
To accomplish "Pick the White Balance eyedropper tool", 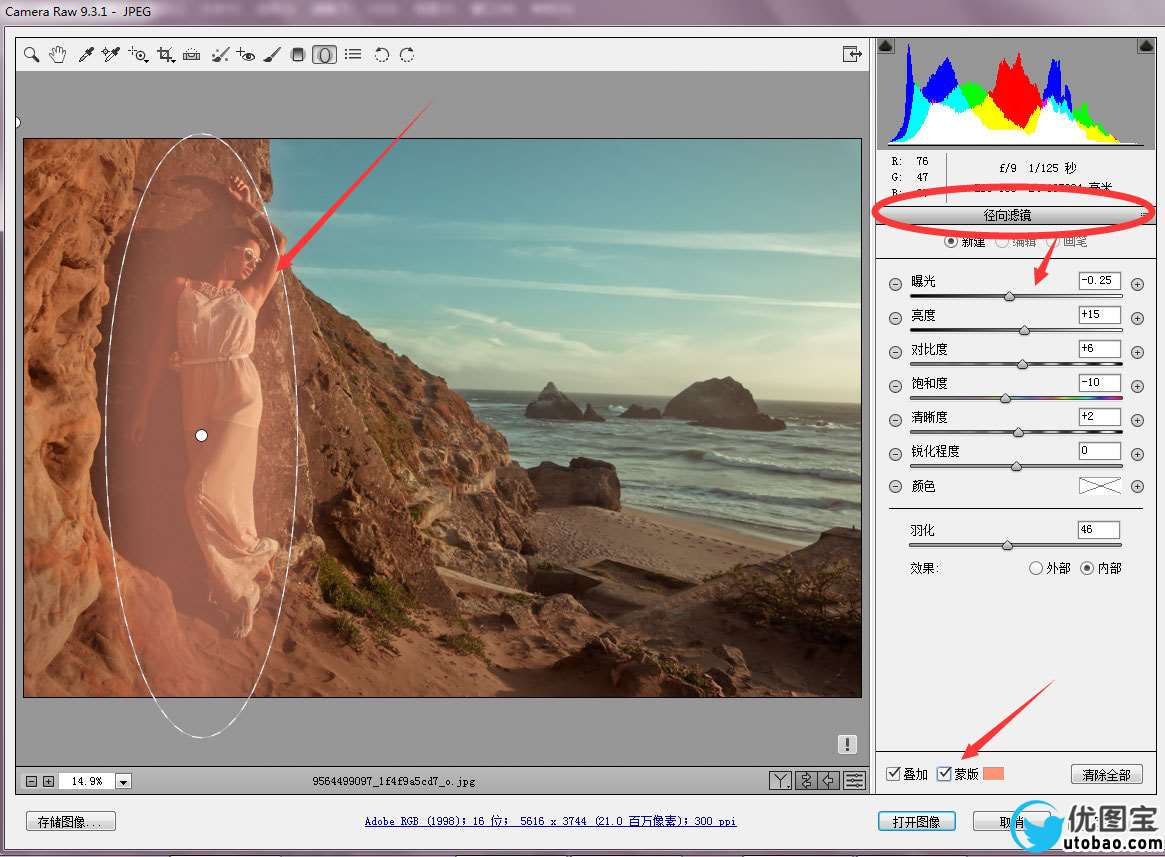I will click(x=85, y=54).
